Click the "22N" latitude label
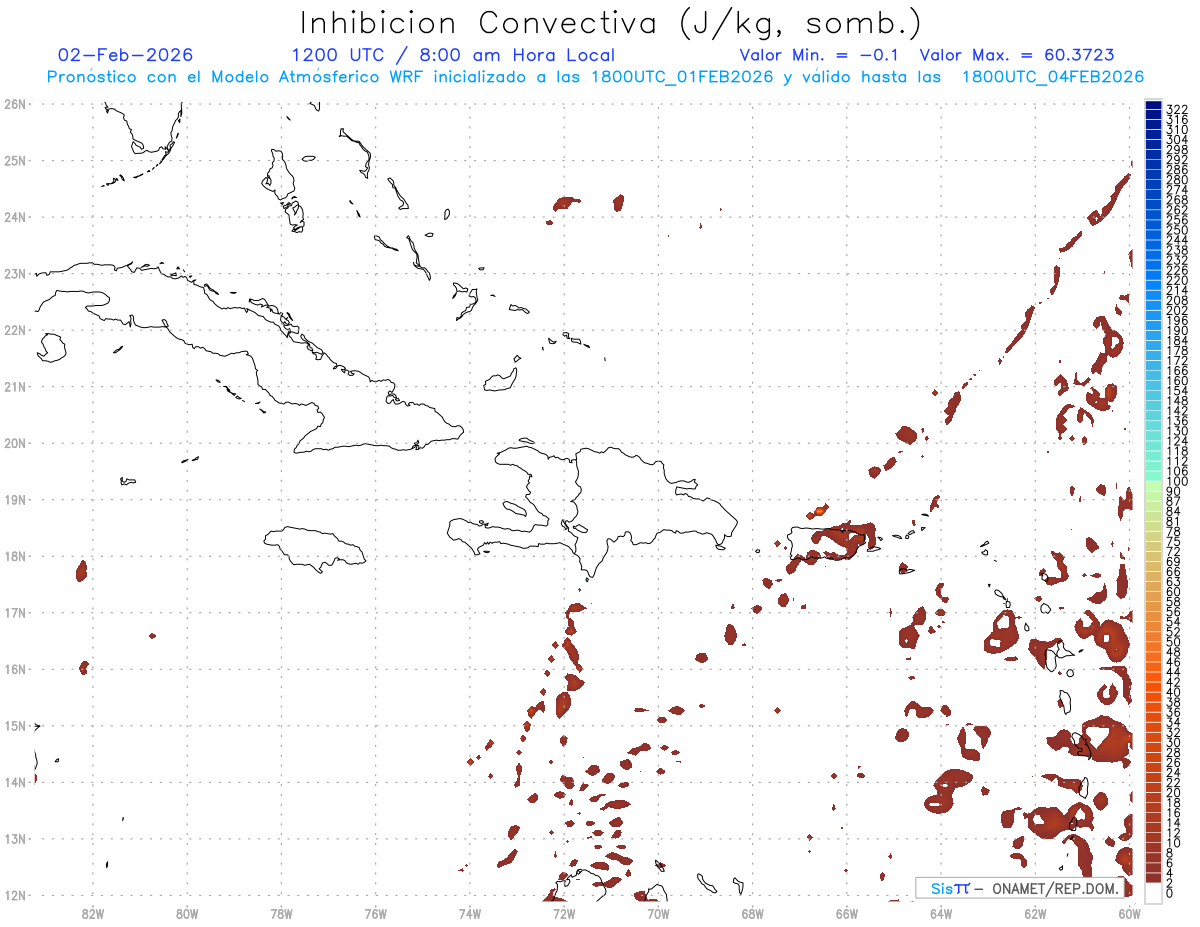This screenshot has width=1200, height=927. [15, 330]
